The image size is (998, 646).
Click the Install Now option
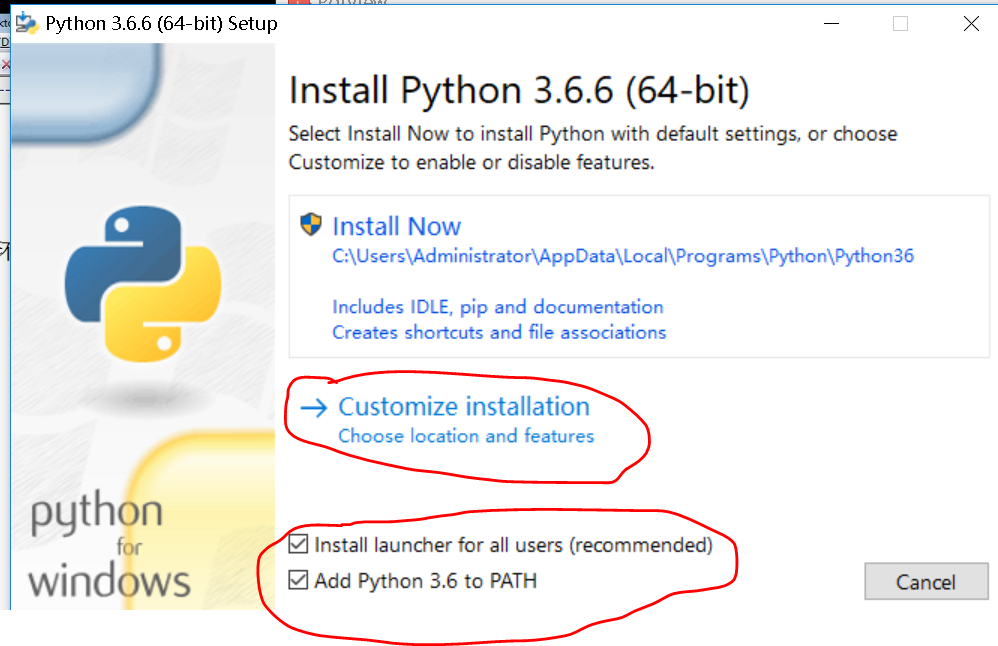[x=639, y=277]
